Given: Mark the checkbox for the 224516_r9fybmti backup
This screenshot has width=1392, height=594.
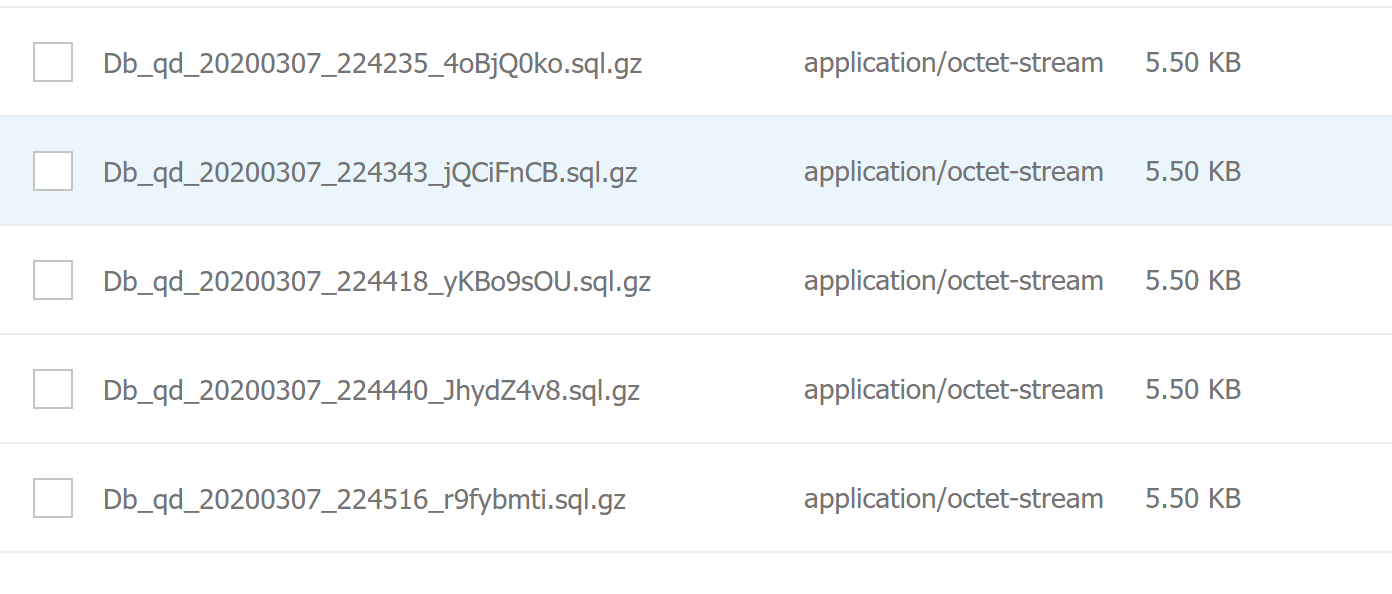Looking at the screenshot, I should tap(53, 498).
